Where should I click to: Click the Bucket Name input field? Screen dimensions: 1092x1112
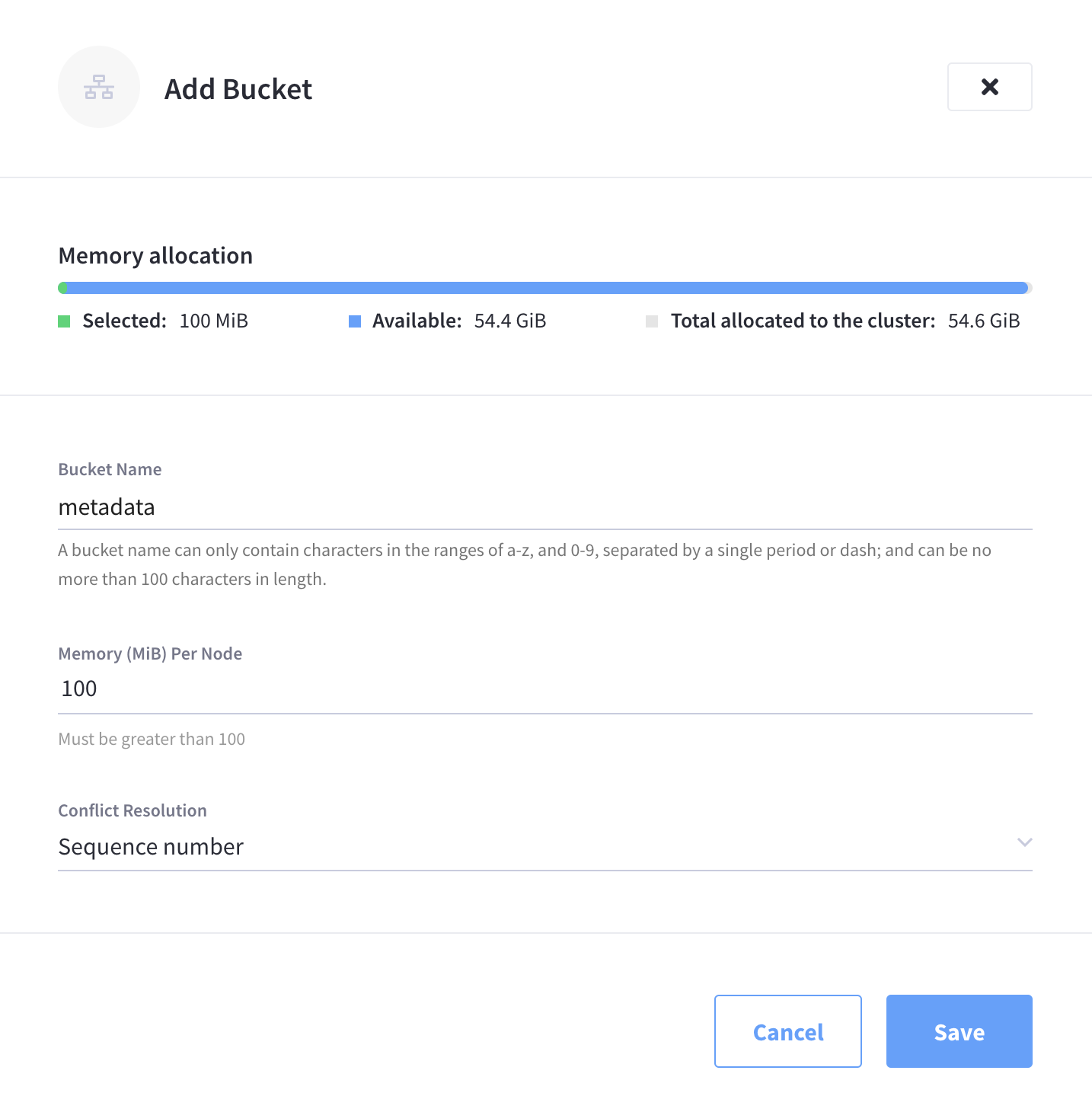[545, 507]
